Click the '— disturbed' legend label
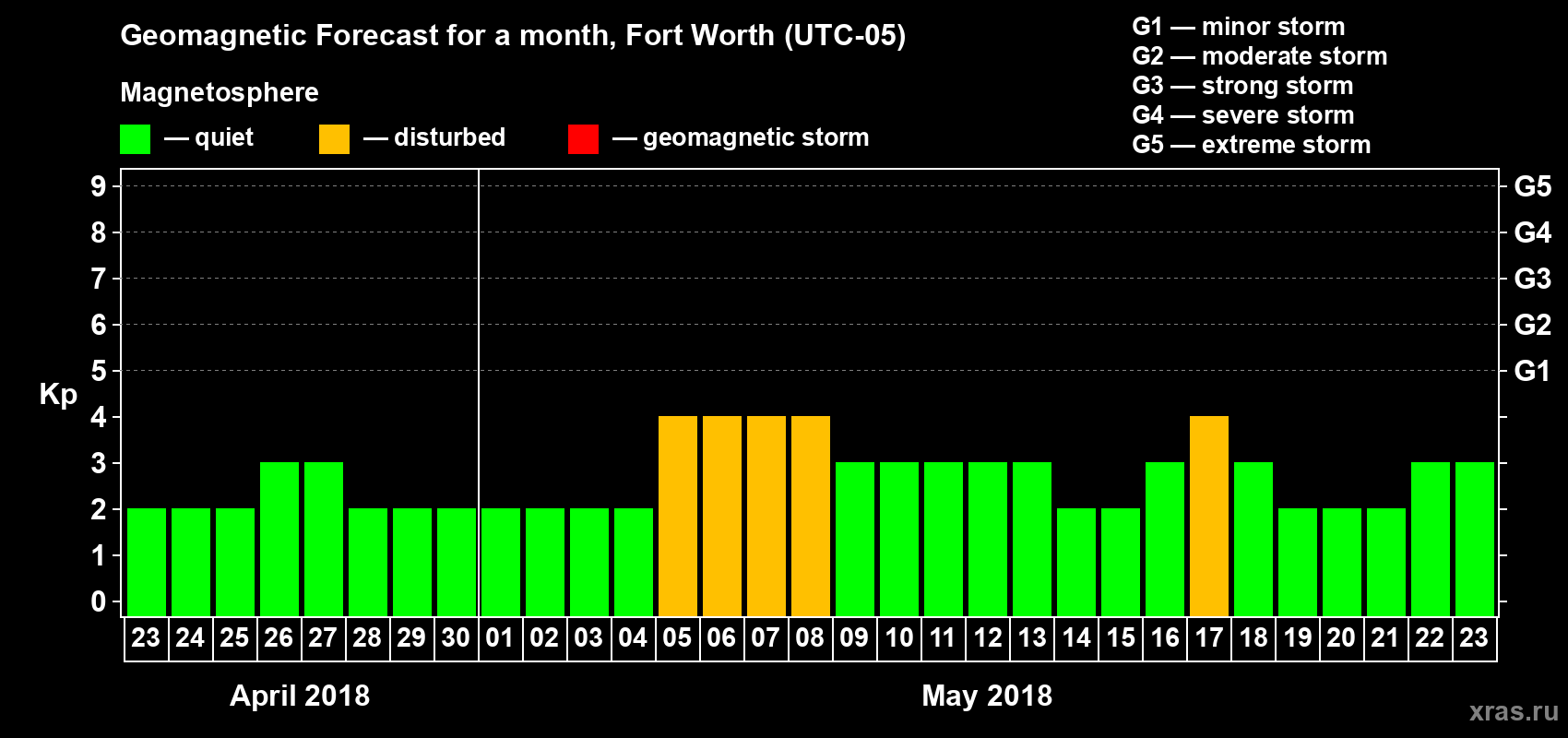Screen dimensions: 1568x738 point(434,137)
